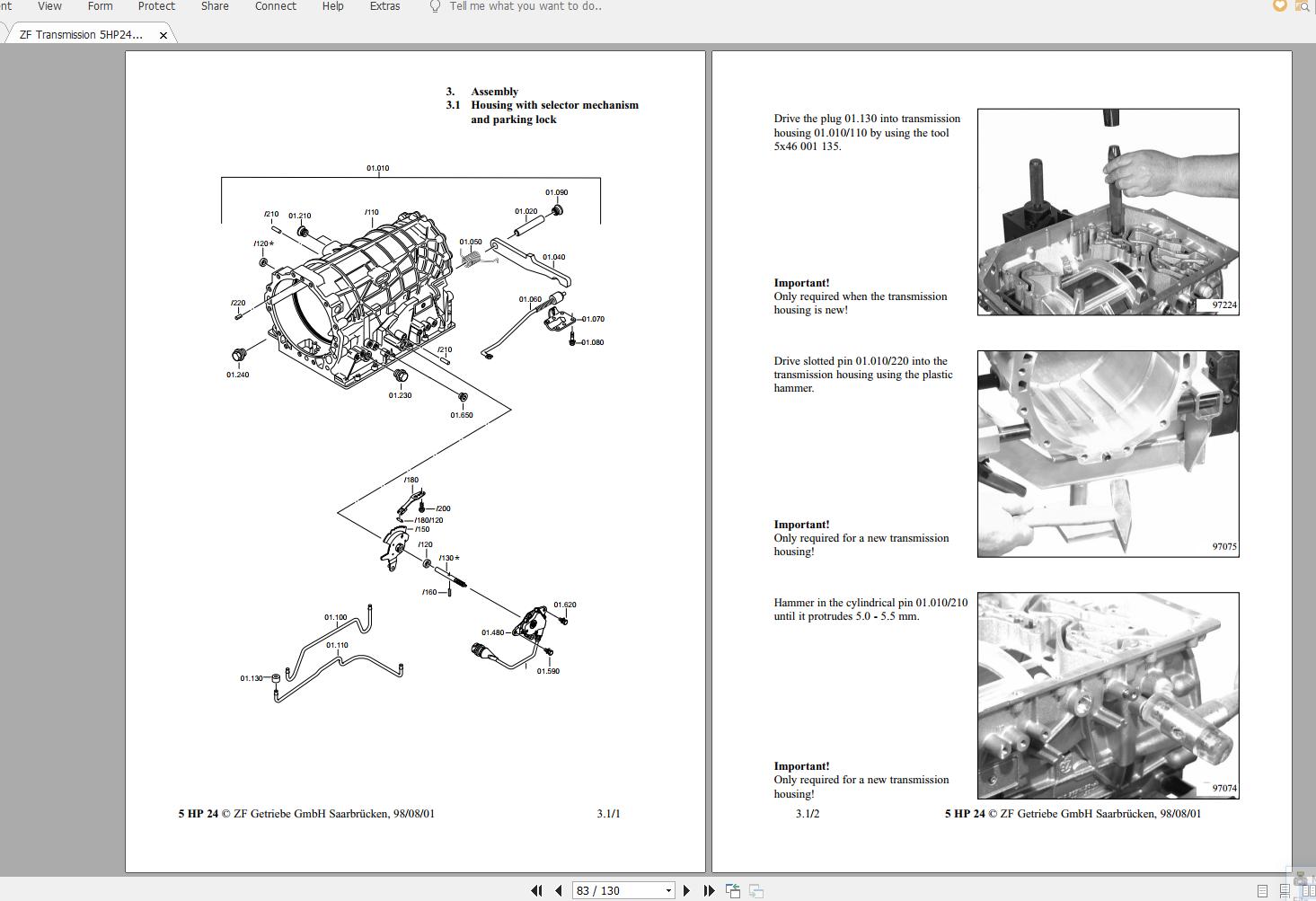Return to the previous view
The height and width of the screenshot is (901, 1316).
[x=733, y=889]
